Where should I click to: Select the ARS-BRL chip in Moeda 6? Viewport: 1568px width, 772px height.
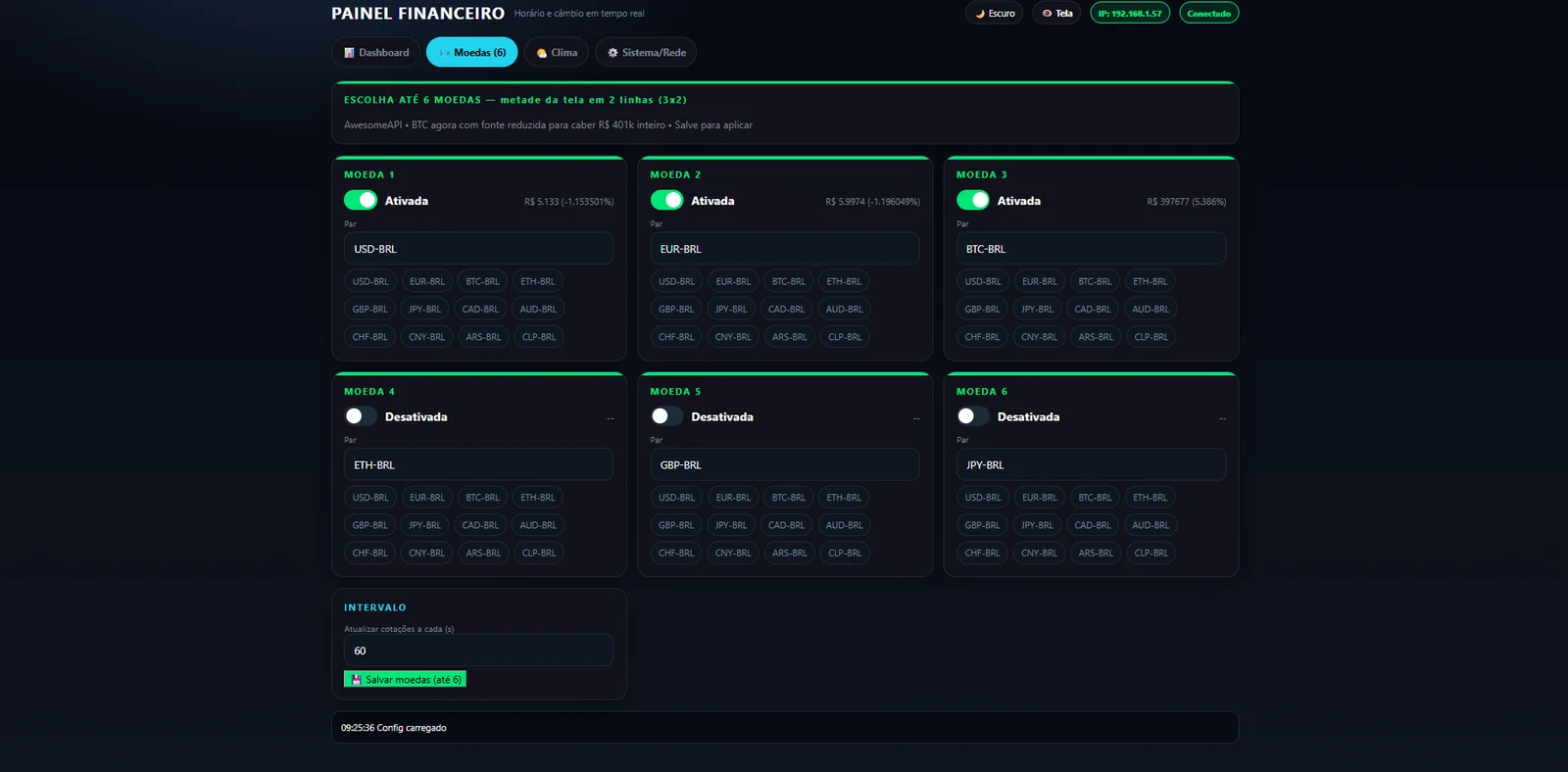[x=1095, y=553]
